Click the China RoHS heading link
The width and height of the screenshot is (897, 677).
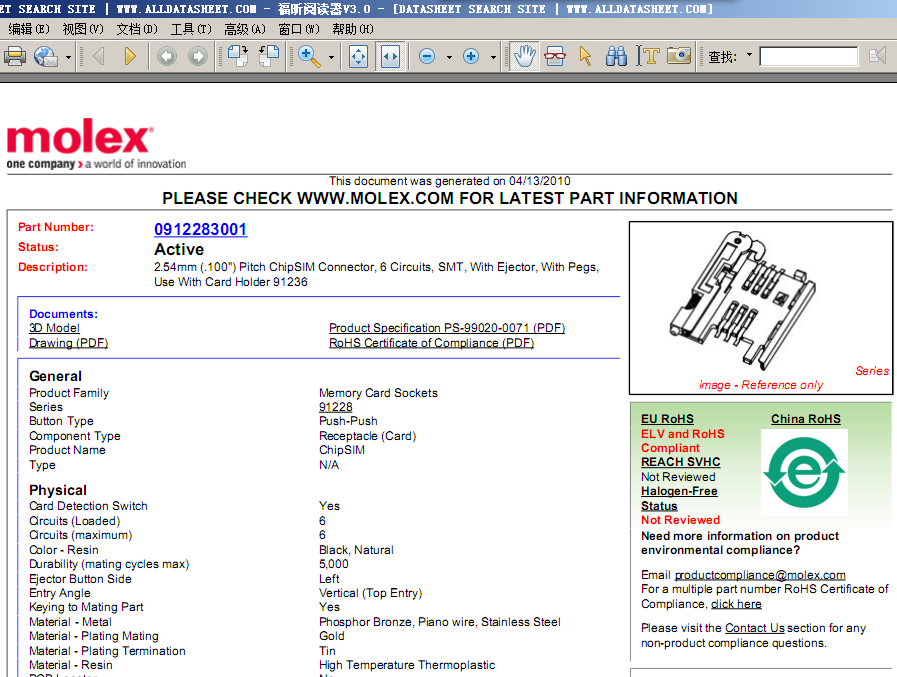tap(806, 419)
